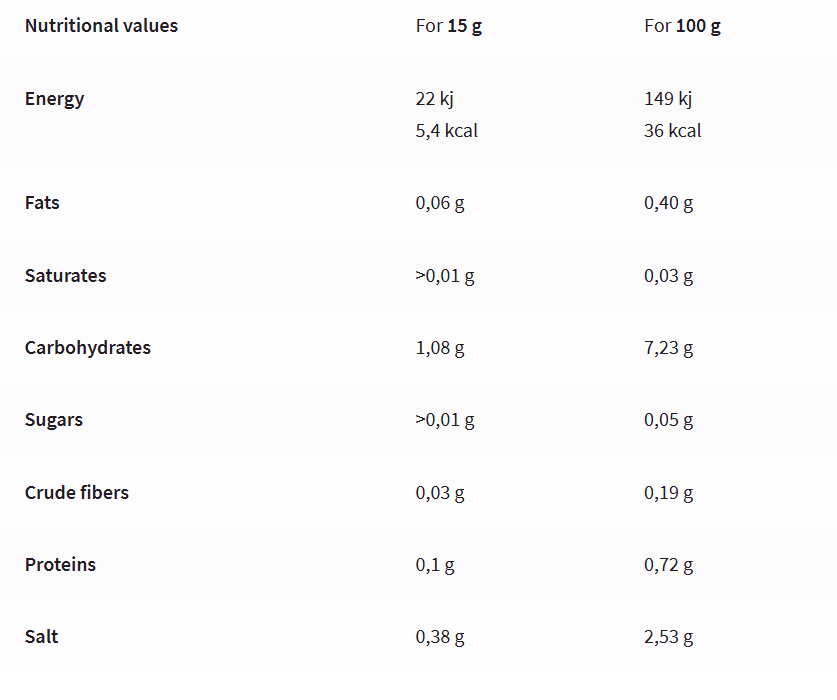Select the Proteins row label
The width and height of the screenshot is (837, 700).
click(x=60, y=565)
